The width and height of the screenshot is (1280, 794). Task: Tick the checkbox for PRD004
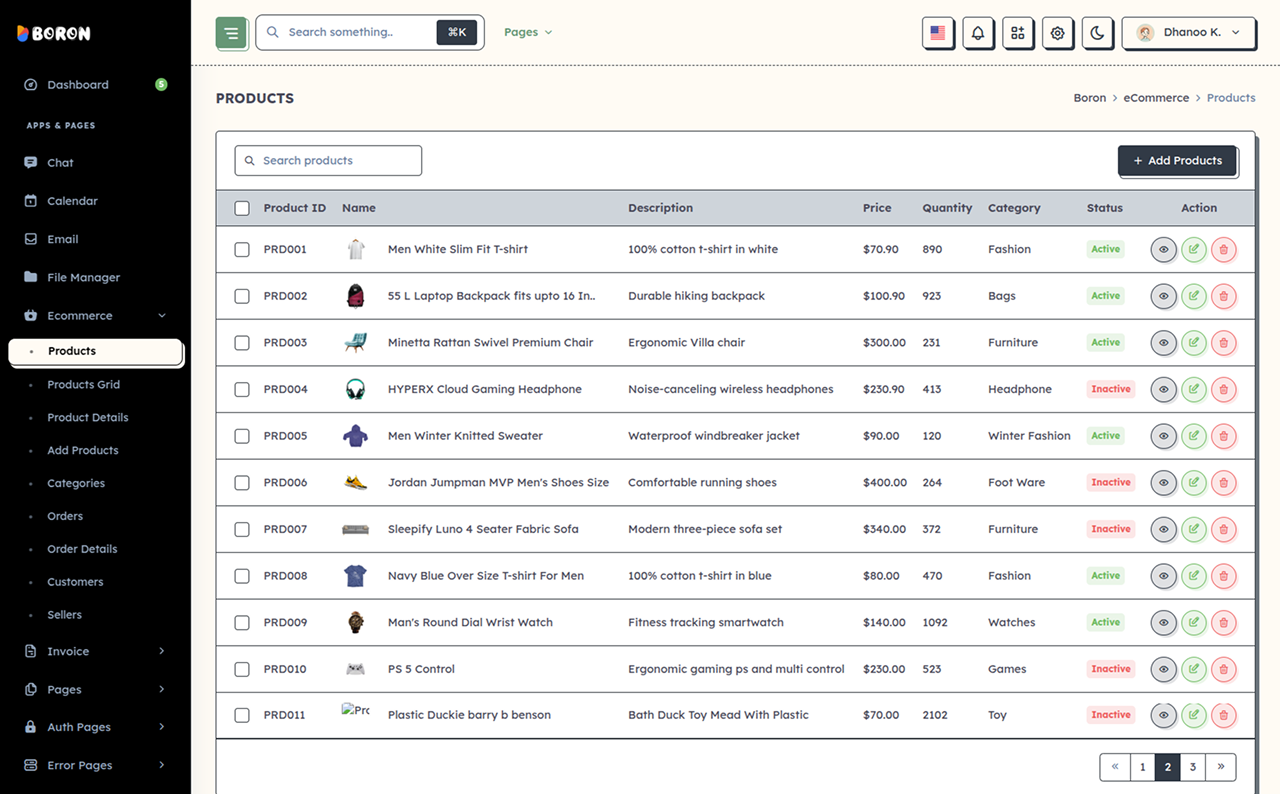(x=242, y=389)
